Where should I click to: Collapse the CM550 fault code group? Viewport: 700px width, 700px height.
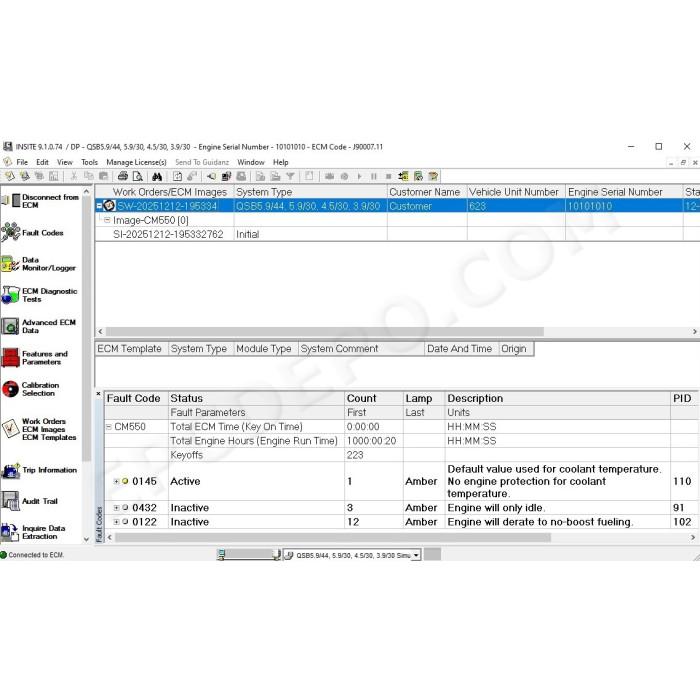tap(108, 427)
